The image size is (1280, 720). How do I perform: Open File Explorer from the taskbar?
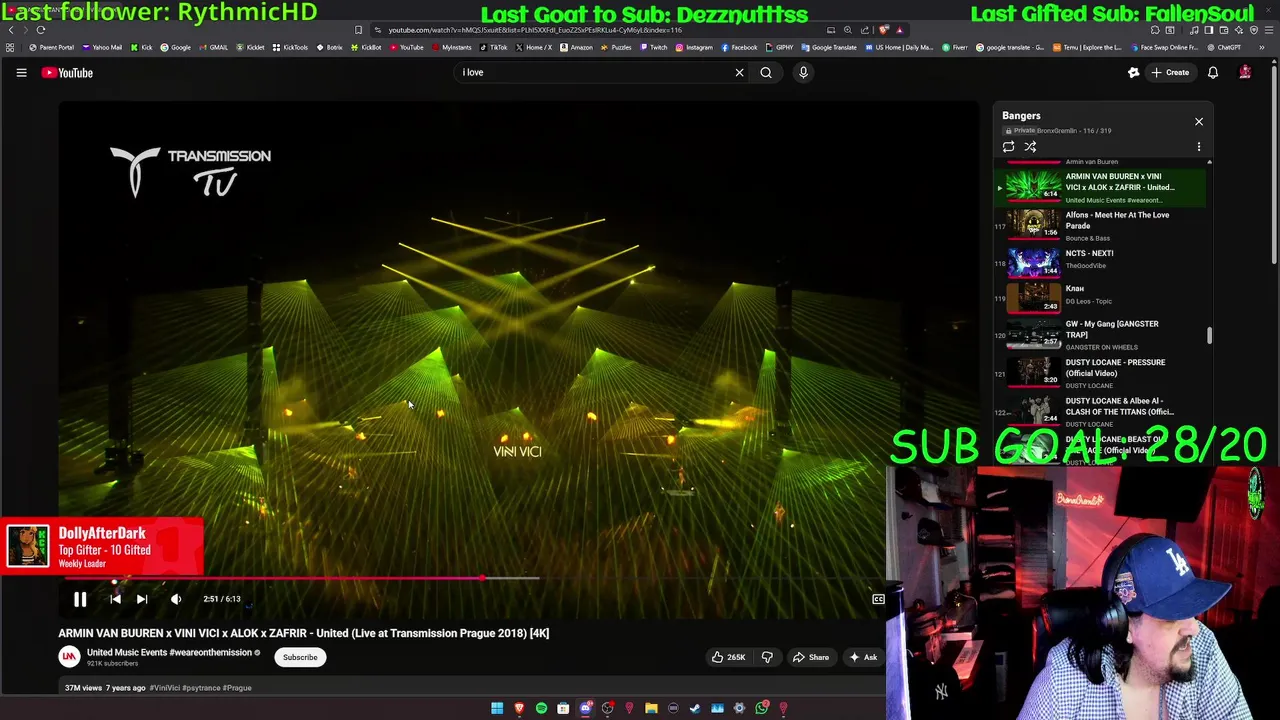pyautogui.click(x=651, y=708)
